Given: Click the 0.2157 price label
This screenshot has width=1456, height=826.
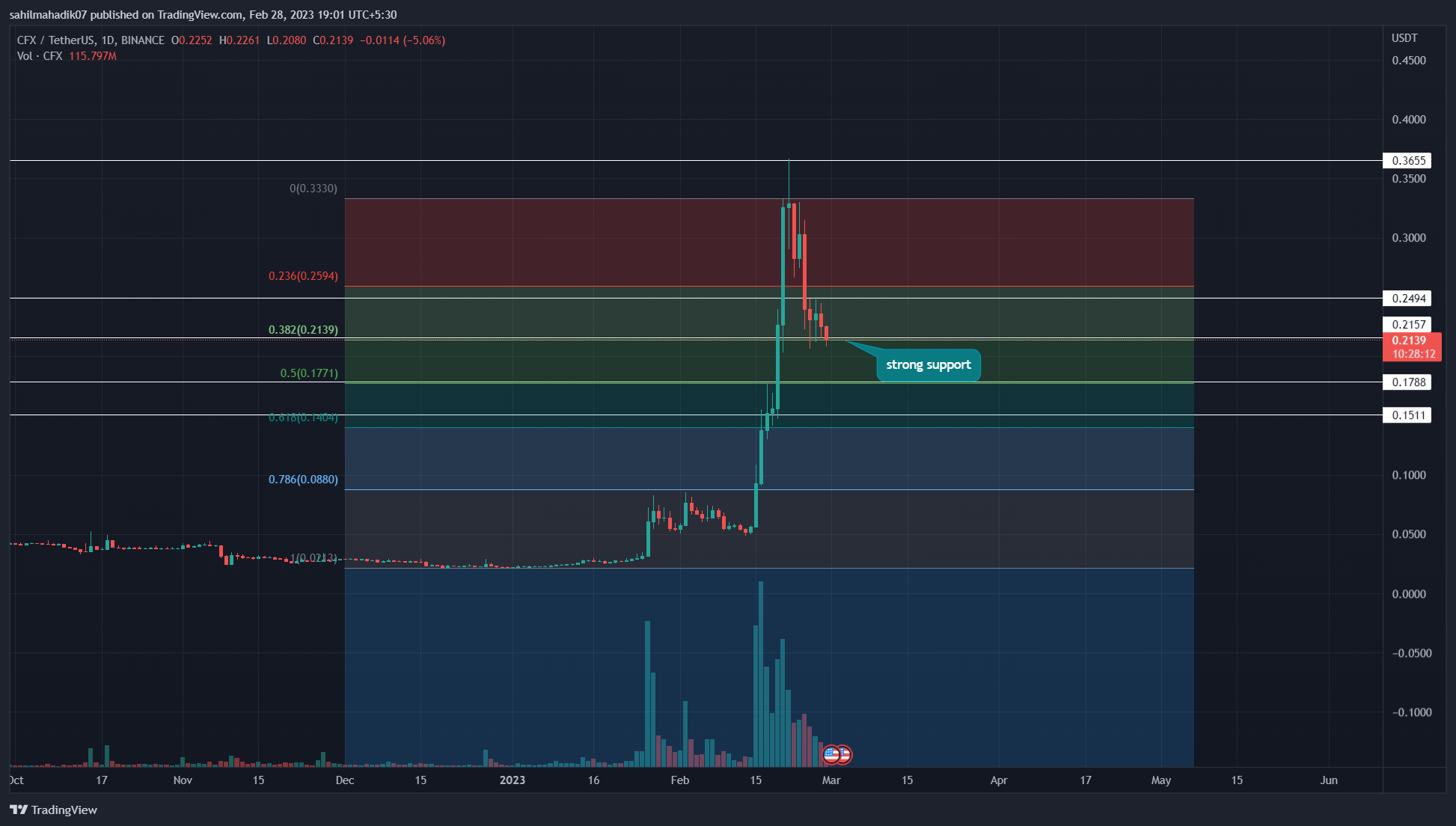Looking at the screenshot, I should [x=1407, y=324].
